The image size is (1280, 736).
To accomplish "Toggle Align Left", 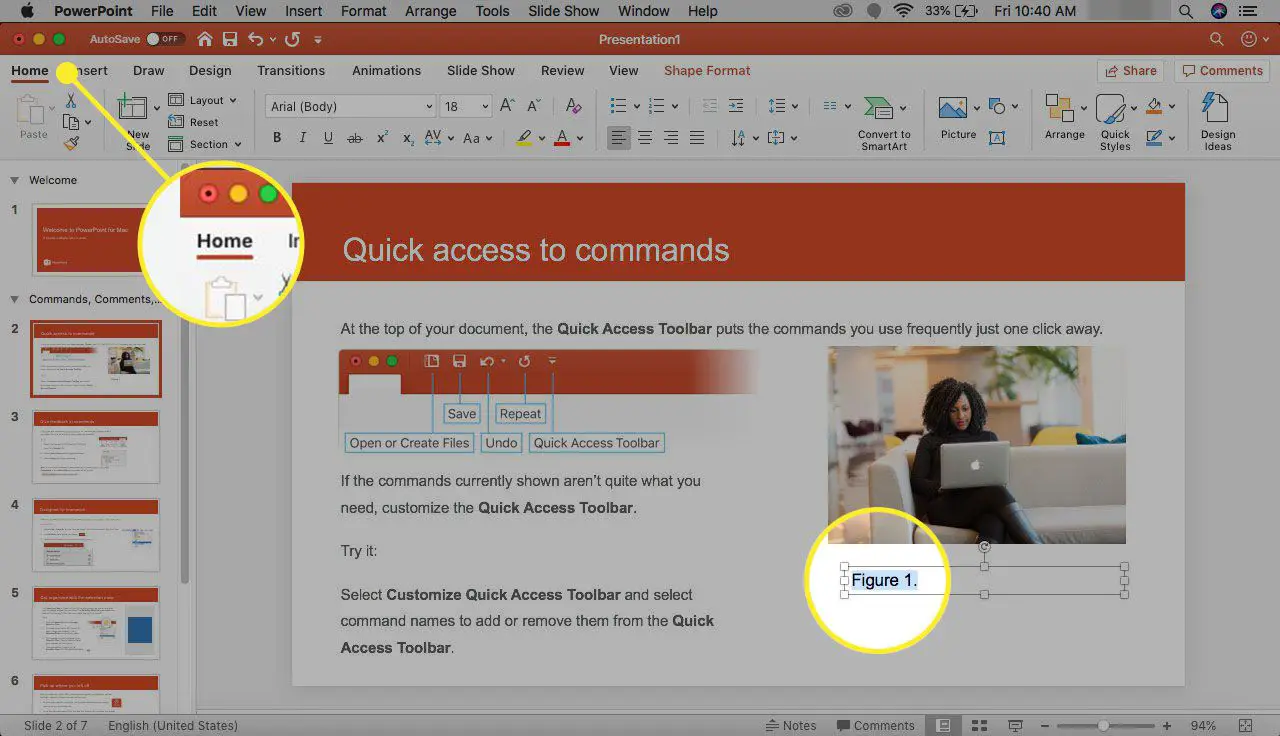I will 619,138.
